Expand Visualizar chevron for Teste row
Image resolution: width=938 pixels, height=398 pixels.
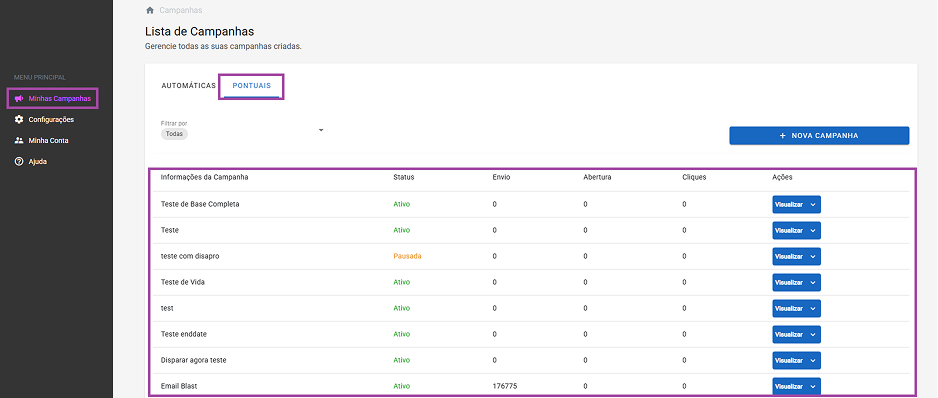813,230
